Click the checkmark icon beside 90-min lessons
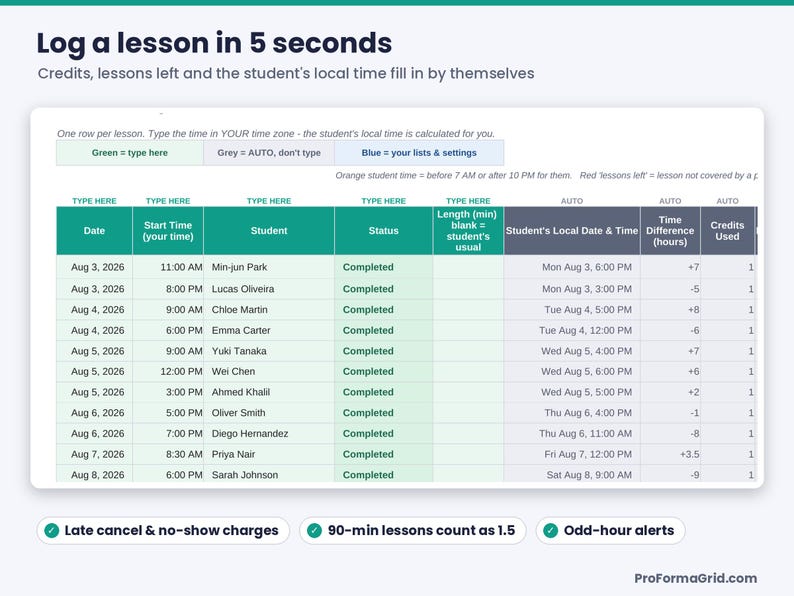 [x=314, y=530]
